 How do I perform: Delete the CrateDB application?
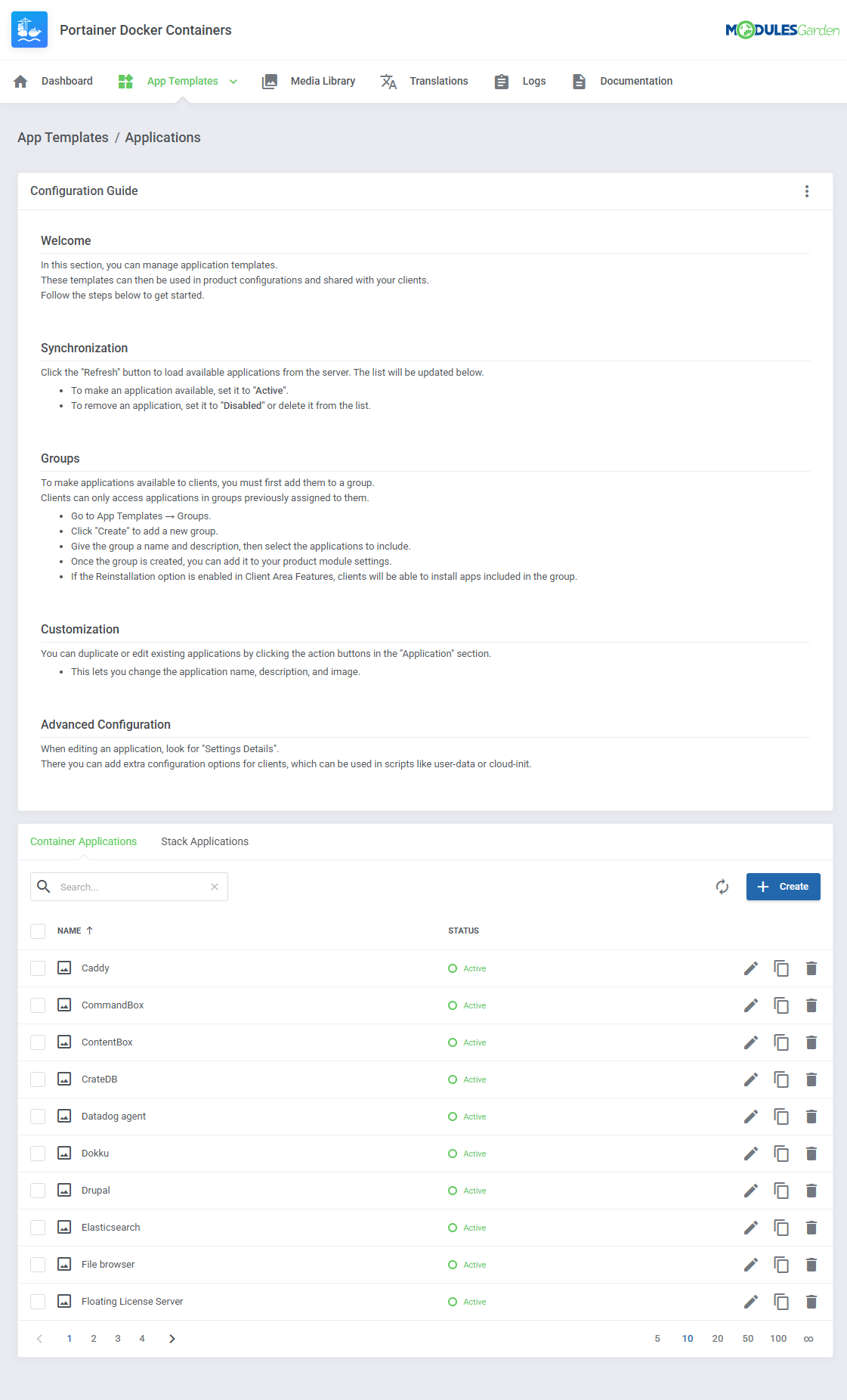pos(811,1079)
